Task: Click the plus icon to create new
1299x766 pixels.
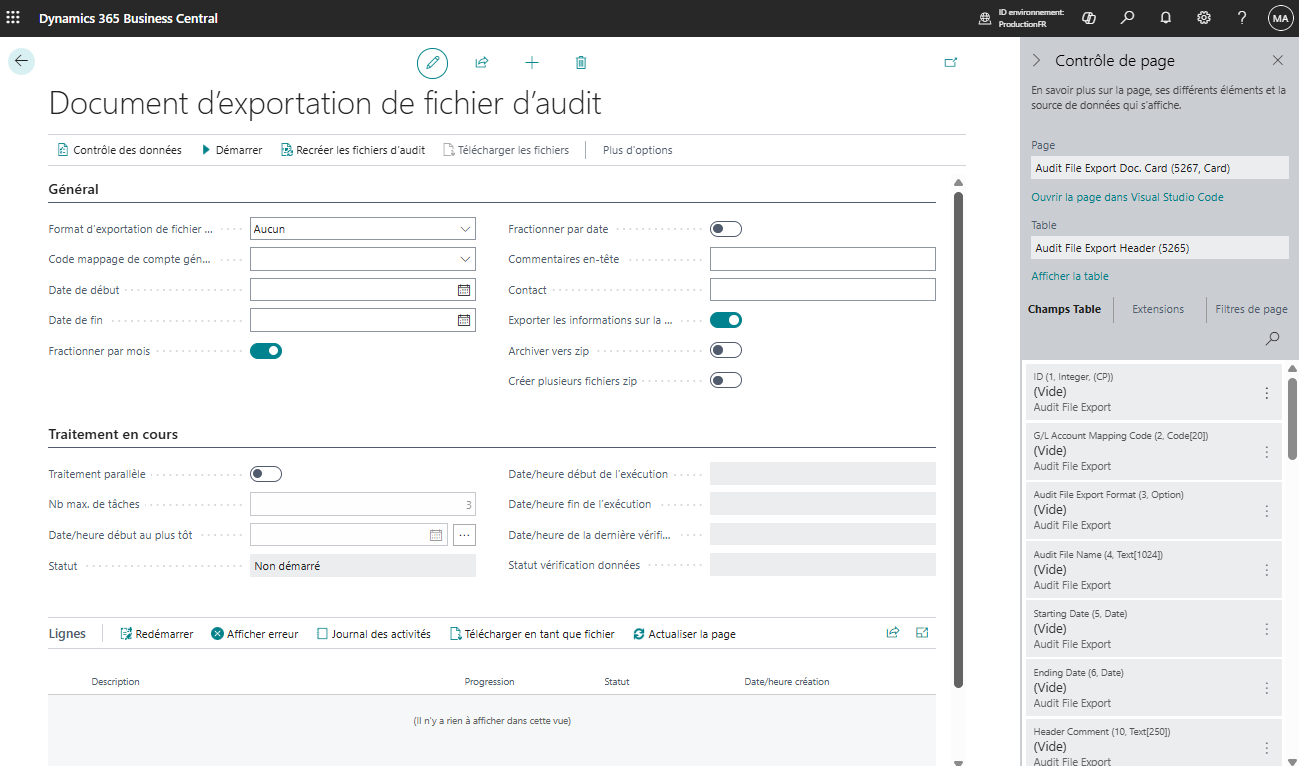Action: pyautogui.click(x=532, y=63)
